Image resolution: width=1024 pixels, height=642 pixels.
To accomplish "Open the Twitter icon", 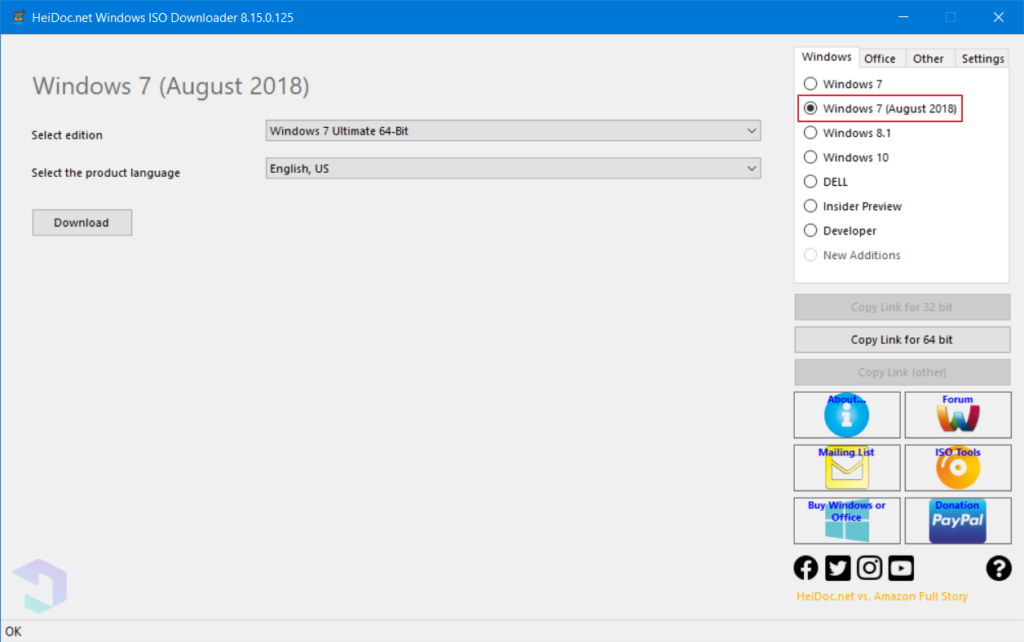I will pyautogui.click(x=837, y=567).
